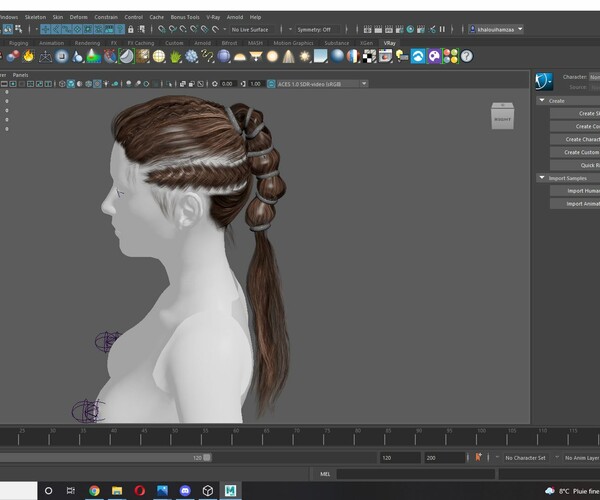Open the Skeleton menu

point(35,17)
